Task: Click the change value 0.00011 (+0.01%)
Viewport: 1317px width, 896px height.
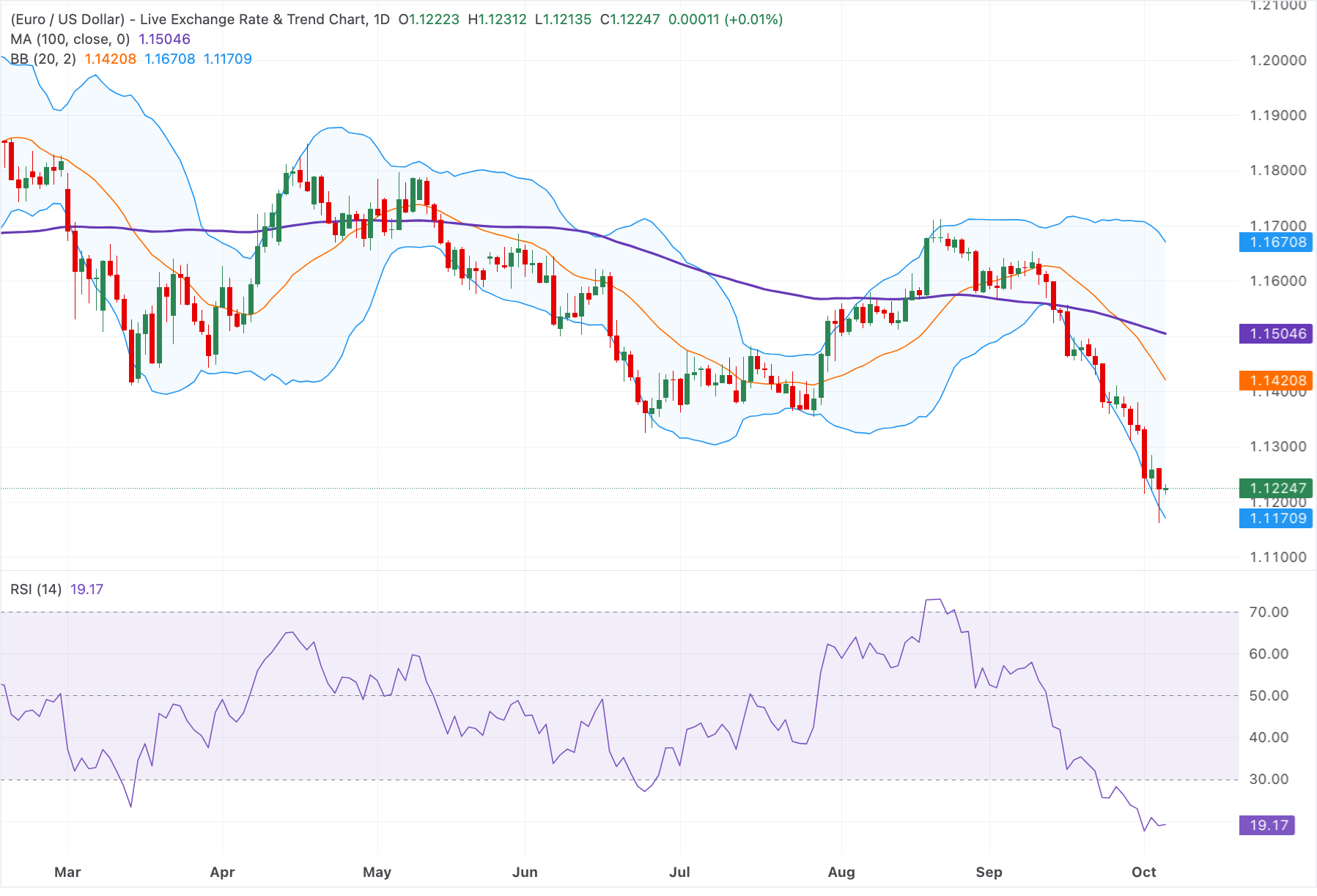Action: [726, 19]
